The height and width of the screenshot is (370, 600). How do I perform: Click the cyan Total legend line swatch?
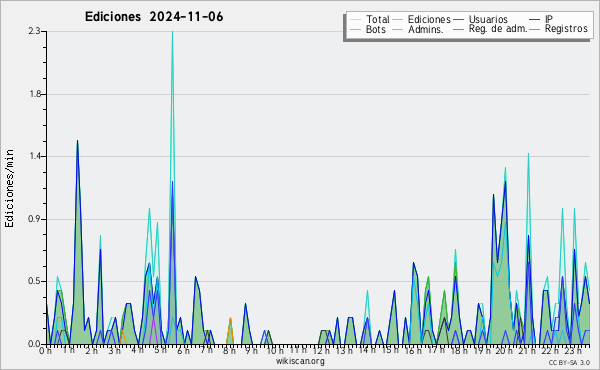click(x=355, y=20)
